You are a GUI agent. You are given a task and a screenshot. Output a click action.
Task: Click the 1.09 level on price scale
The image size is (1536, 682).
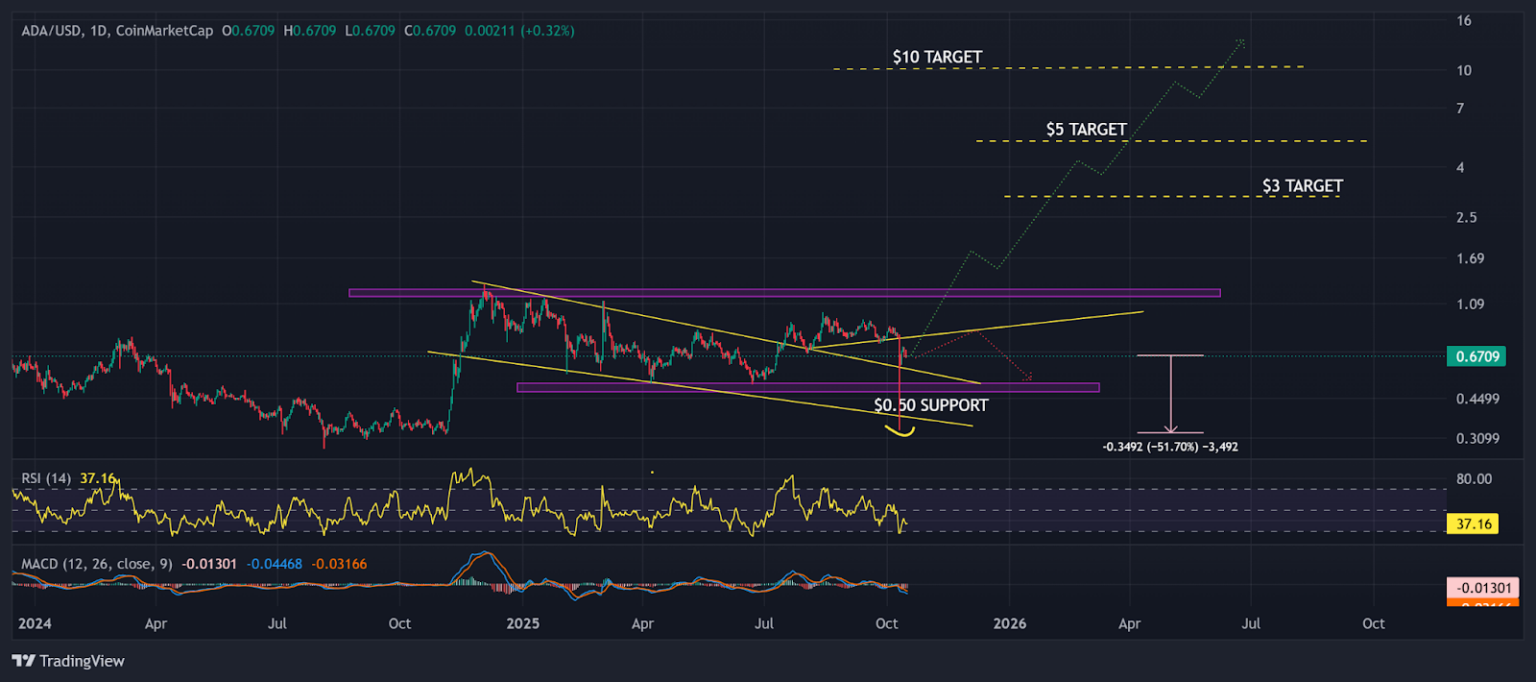[1471, 304]
